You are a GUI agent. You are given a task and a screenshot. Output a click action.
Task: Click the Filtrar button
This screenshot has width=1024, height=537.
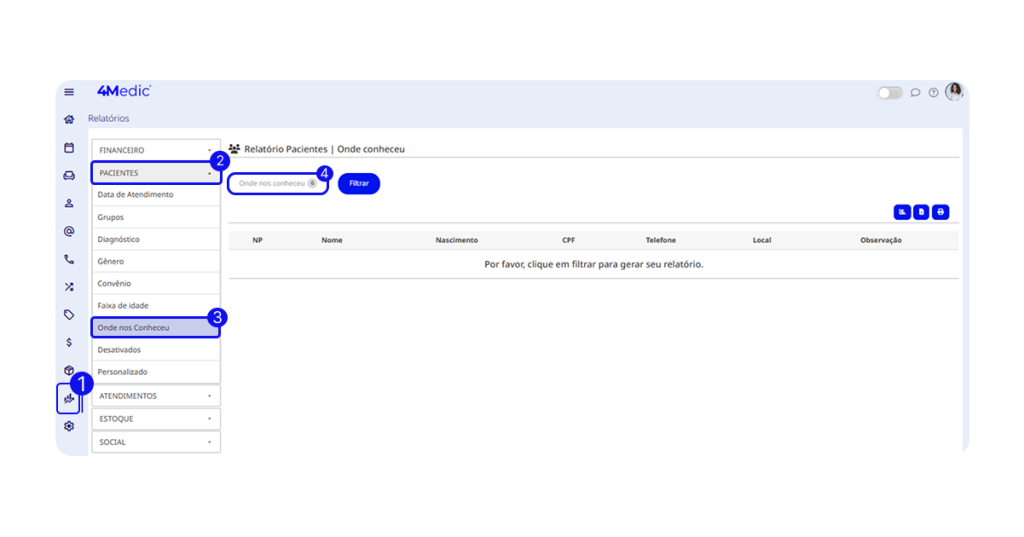[x=359, y=184]
